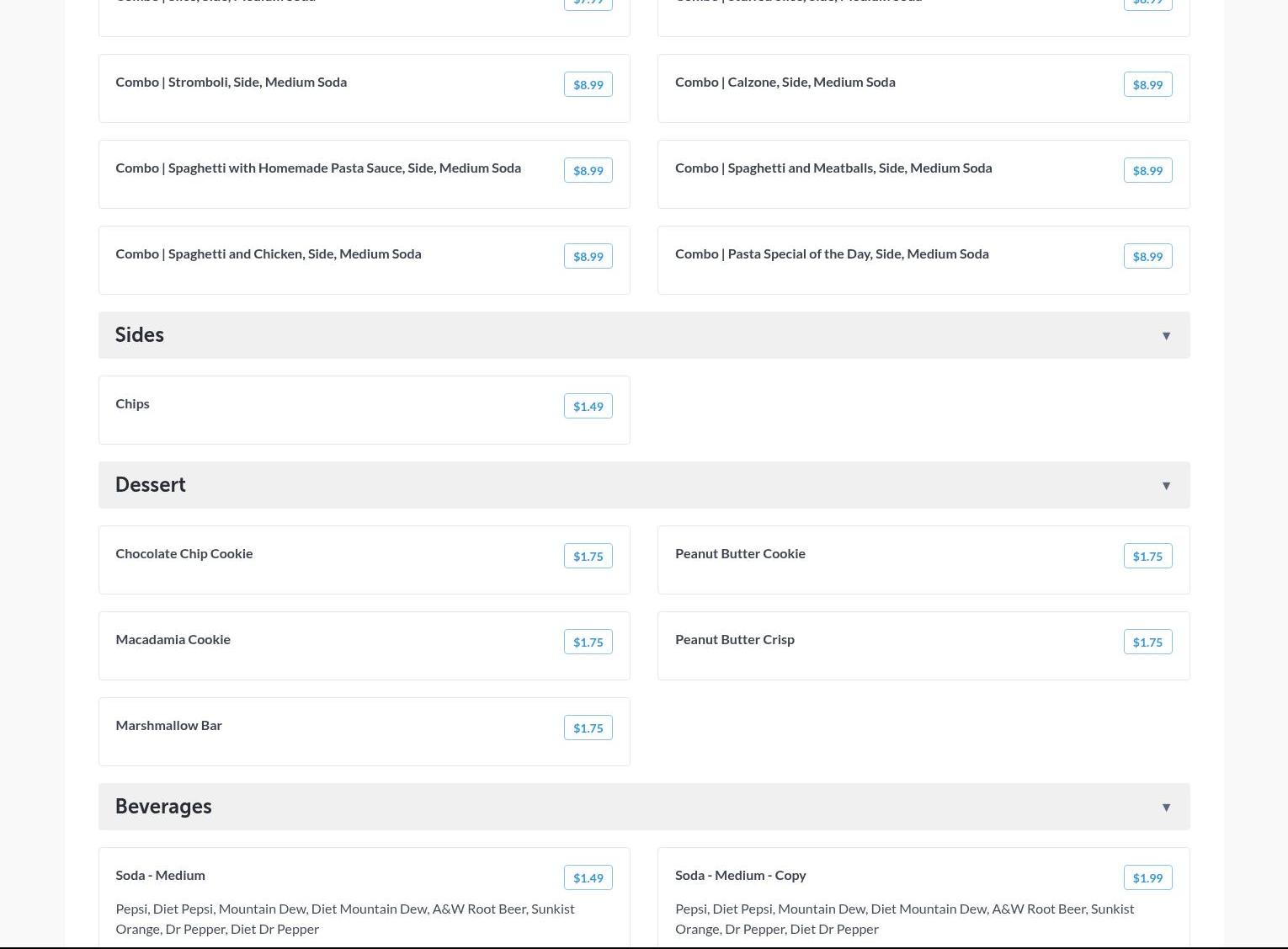This screenshot has height=949, width=1288.
Task: Collapse the Sides section arrow
Action: coord(1166,336)
